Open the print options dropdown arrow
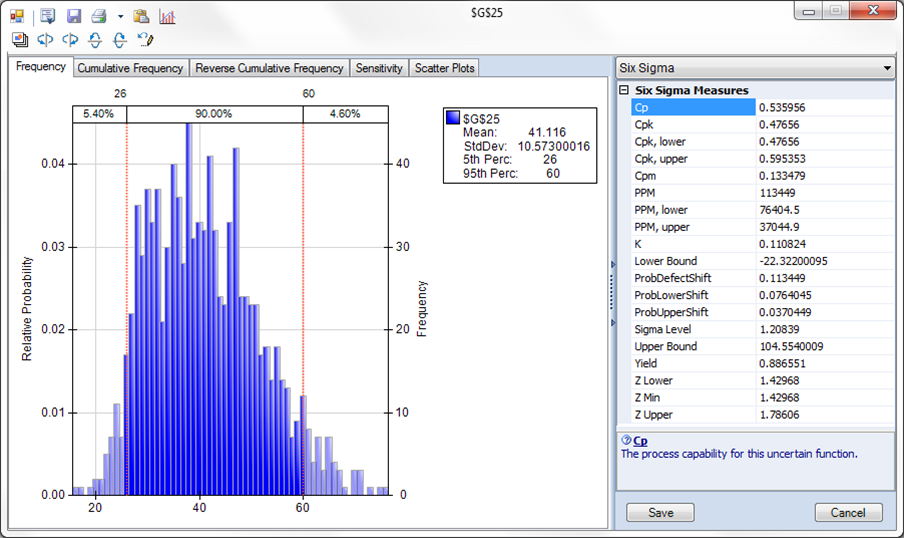The height and width of the screenshot is (538, 904). (x=120, y=17)
